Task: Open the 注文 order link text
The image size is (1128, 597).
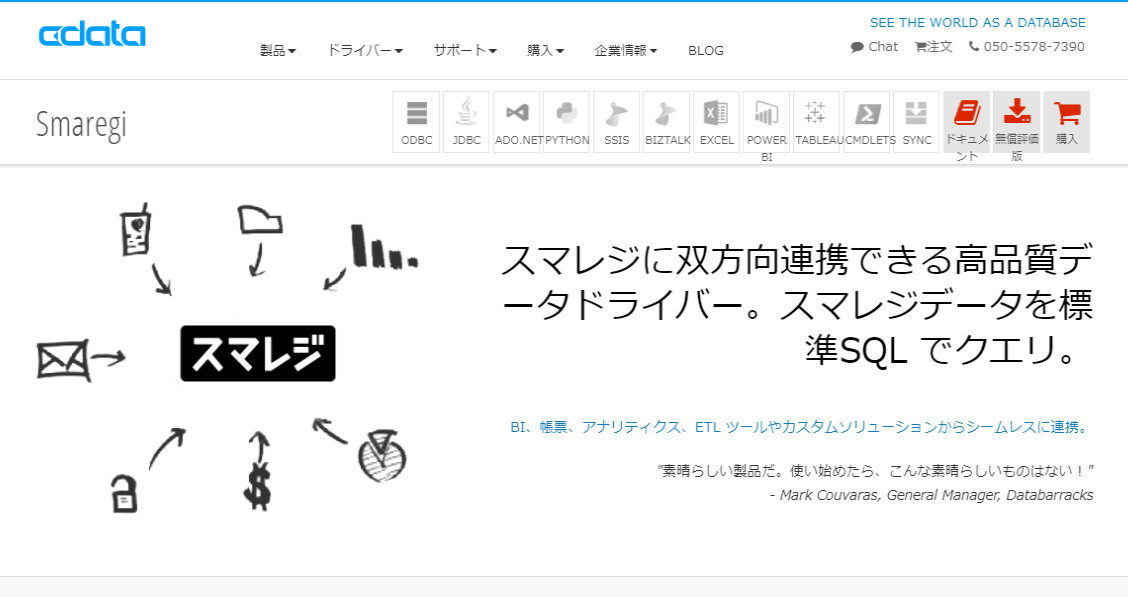Action: [940, 47]
